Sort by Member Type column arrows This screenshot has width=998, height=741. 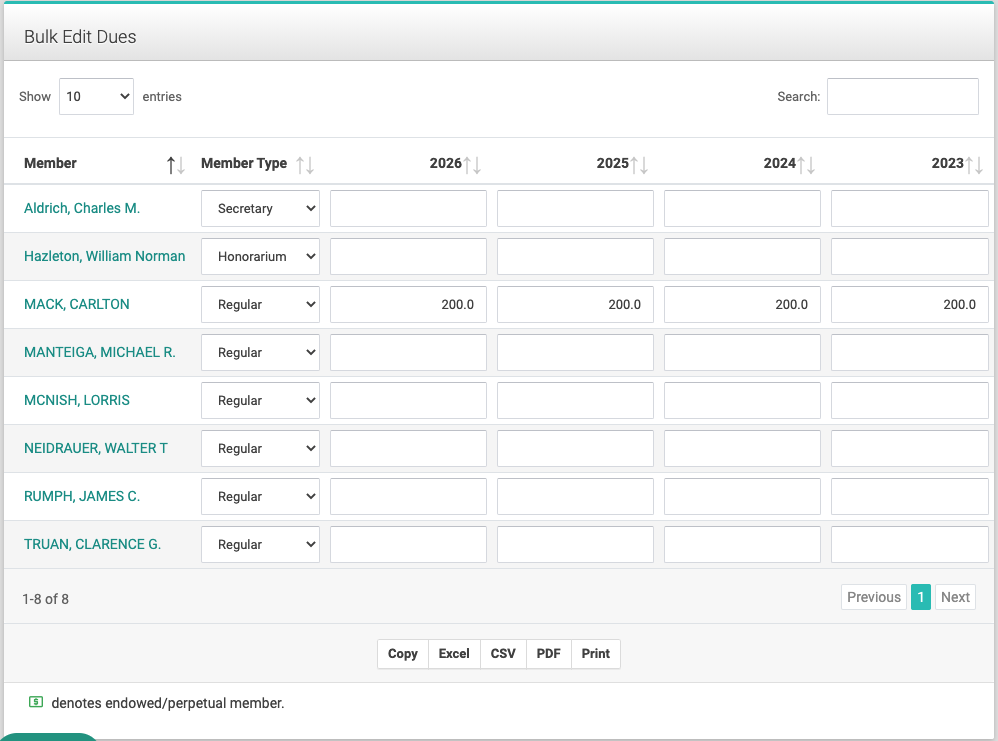[305, 165]
